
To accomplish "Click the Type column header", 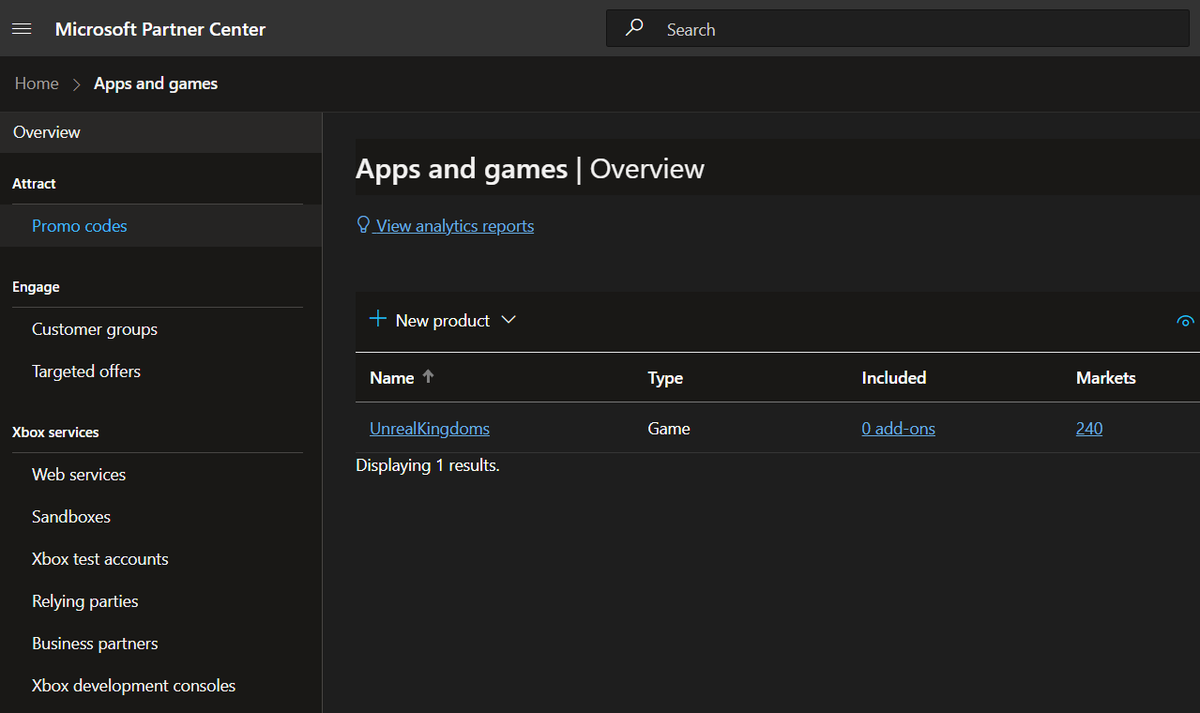I will tap(665, 377).
